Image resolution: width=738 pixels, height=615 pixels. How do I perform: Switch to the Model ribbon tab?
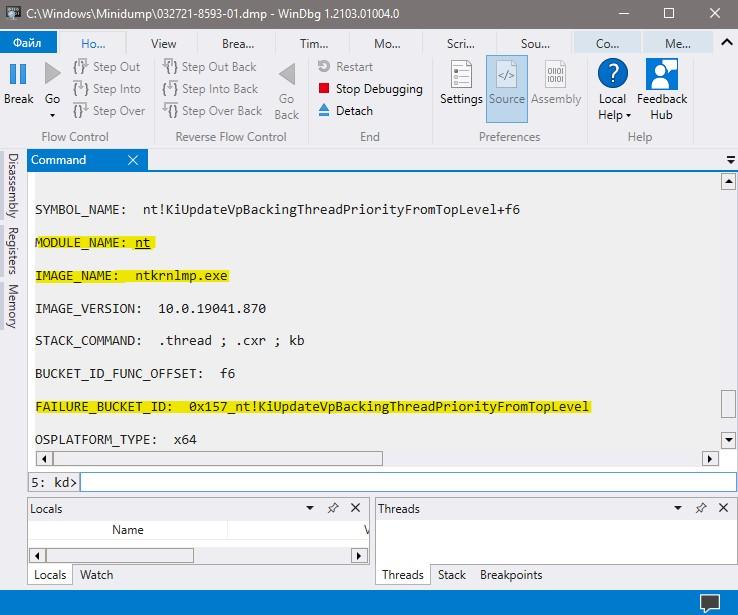click(x=387, y=44)
